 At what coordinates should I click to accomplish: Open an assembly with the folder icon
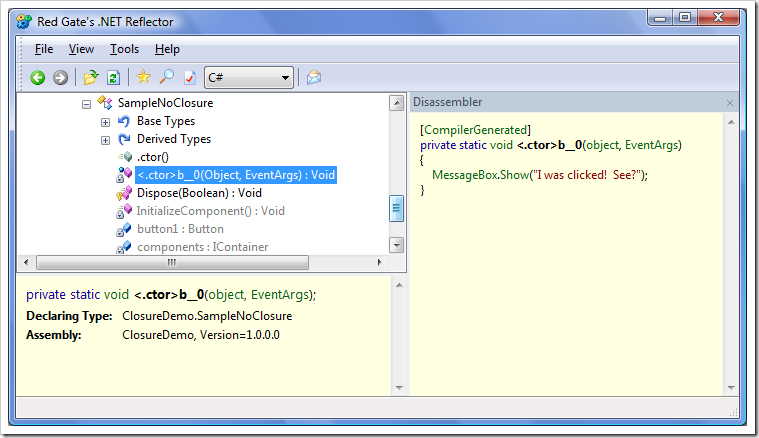tap(91, 77)
